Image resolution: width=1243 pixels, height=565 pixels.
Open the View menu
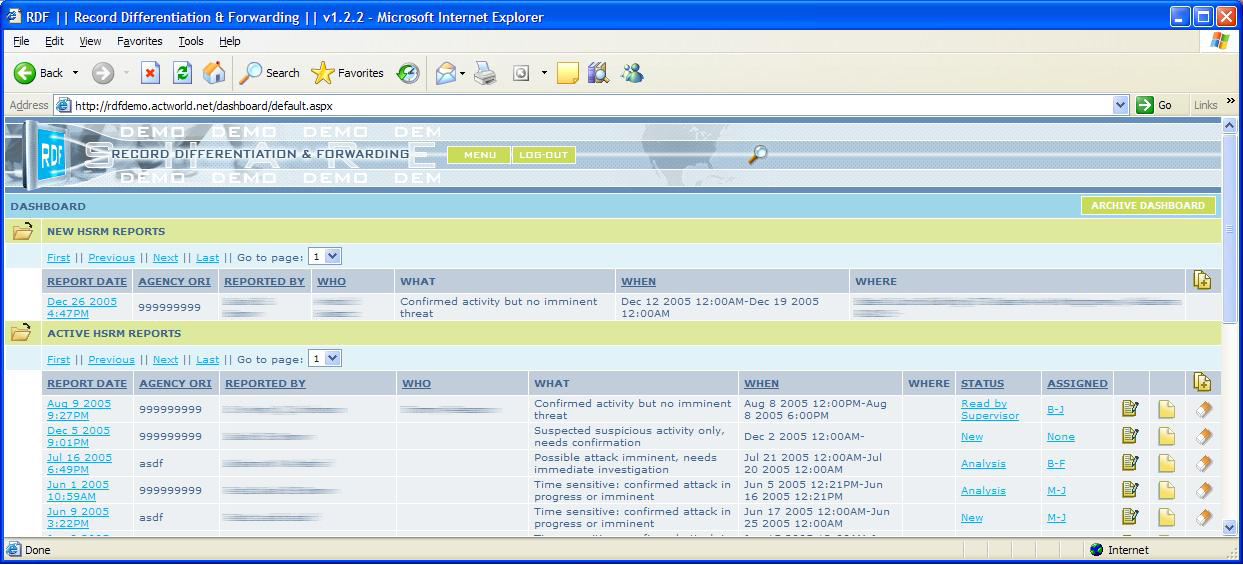click(91, 41)
